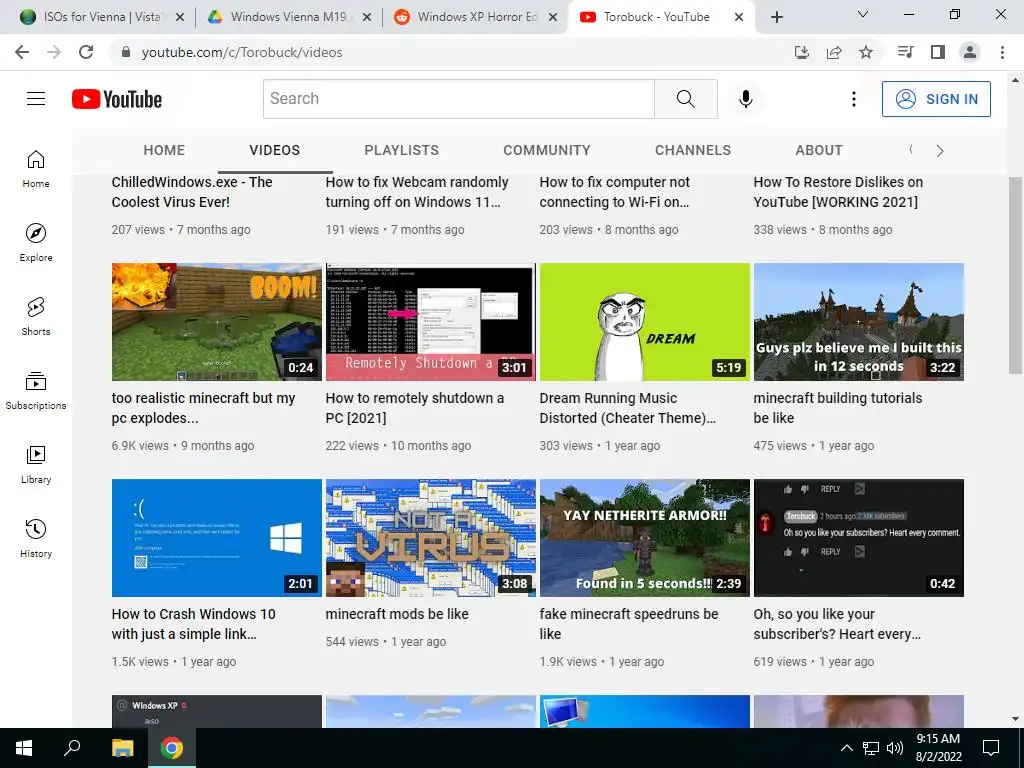This screenshot has width=1024, height=768.
Task: Open 'Heart every comment' dark thumbnail
Action: pyautogui.click(x=859, y=538)
